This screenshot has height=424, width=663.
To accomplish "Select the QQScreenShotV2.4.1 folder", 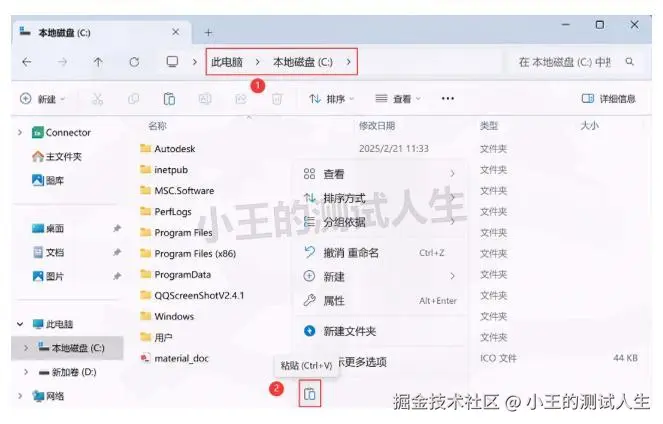I will tap(192, 295).
